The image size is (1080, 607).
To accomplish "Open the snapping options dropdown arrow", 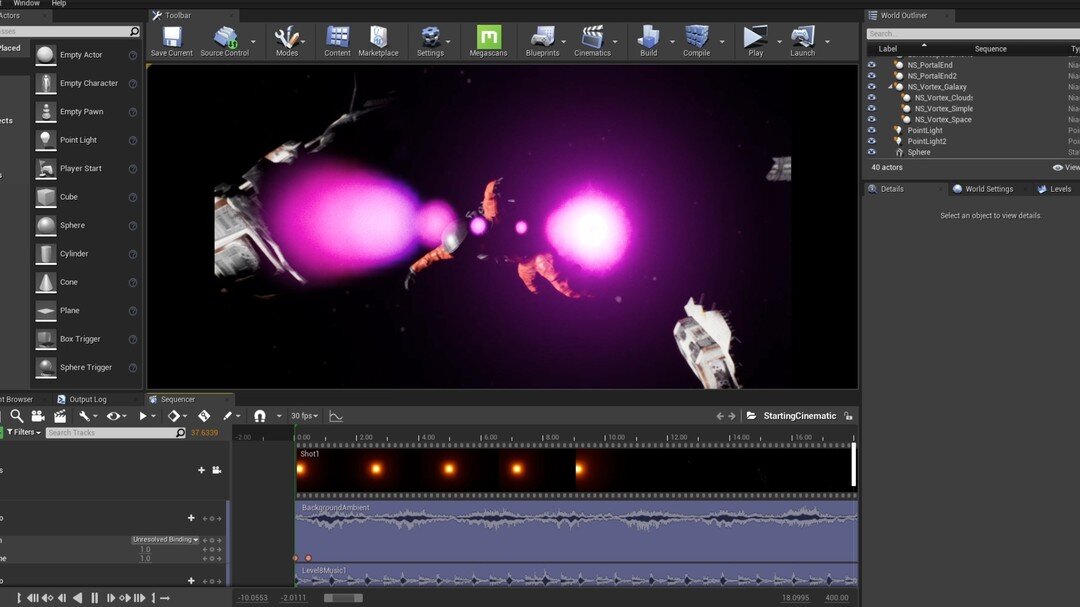I will 279,416.
